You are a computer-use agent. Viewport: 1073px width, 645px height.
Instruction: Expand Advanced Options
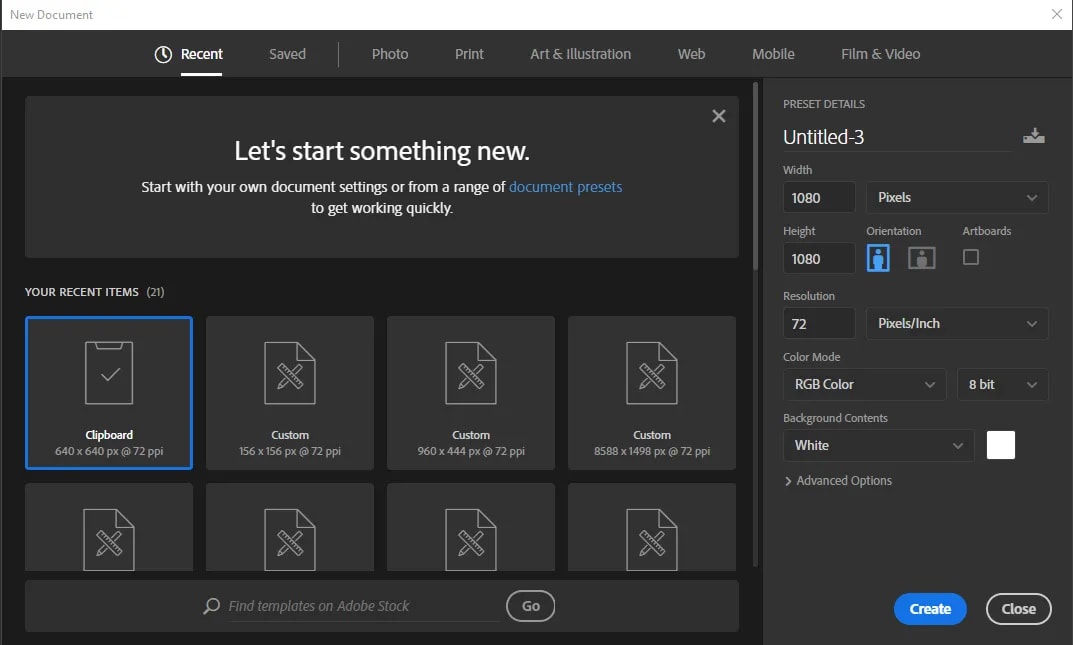(838, 481)
